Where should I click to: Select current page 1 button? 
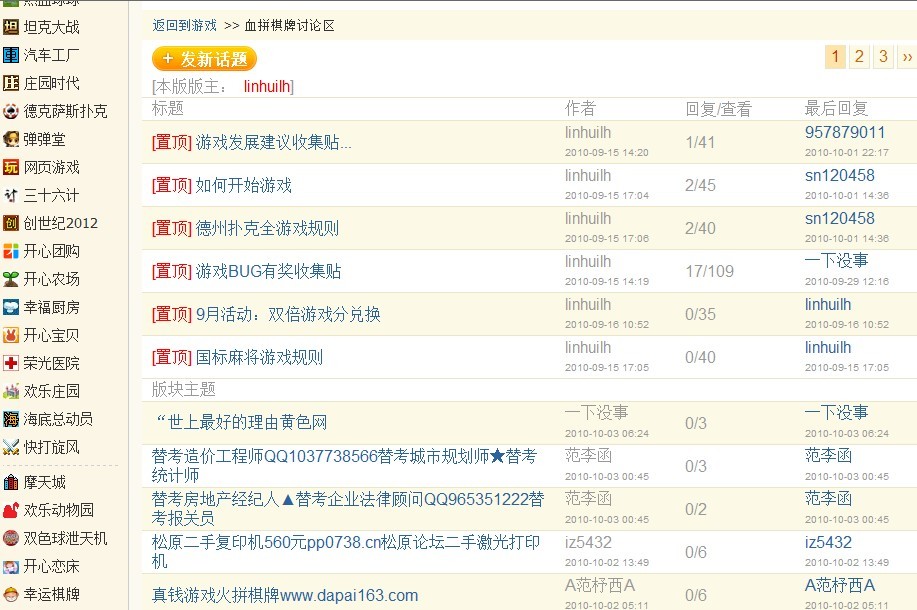(x=835, y=57)
